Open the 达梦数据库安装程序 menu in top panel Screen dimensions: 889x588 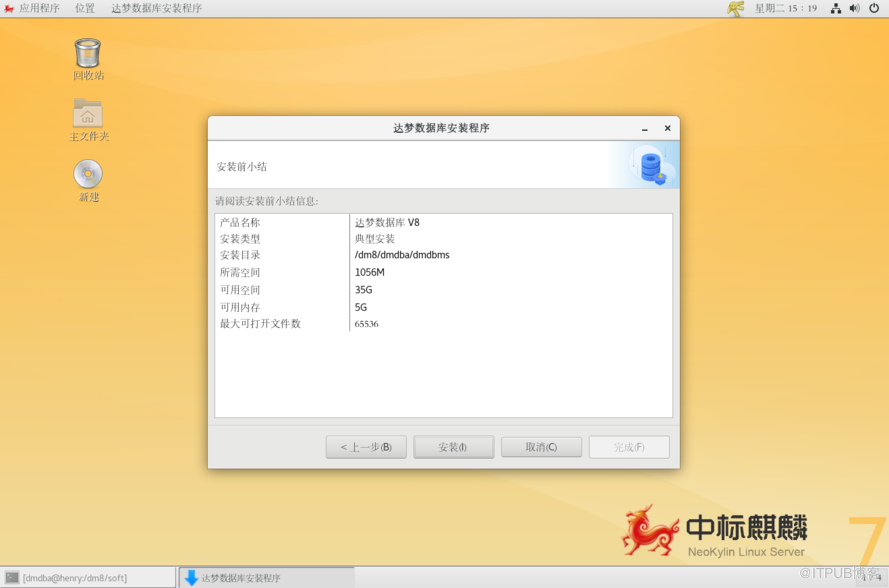coord(156,8)
